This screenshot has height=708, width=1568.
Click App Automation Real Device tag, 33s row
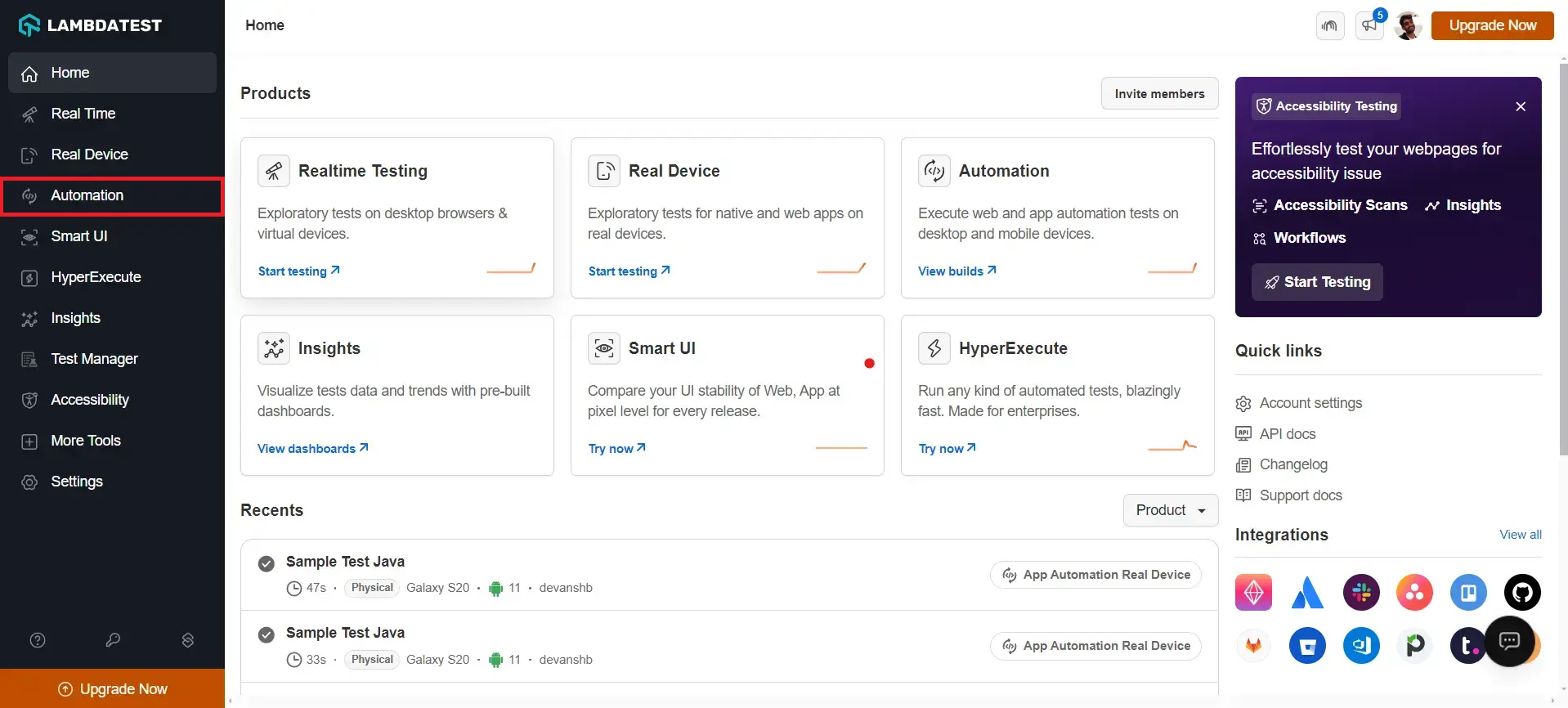tap(1095, 646)
